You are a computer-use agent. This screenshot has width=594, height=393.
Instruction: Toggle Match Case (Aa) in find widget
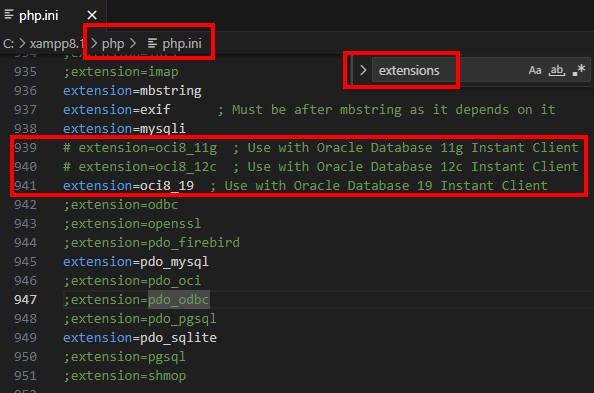(x=535, y=70)
